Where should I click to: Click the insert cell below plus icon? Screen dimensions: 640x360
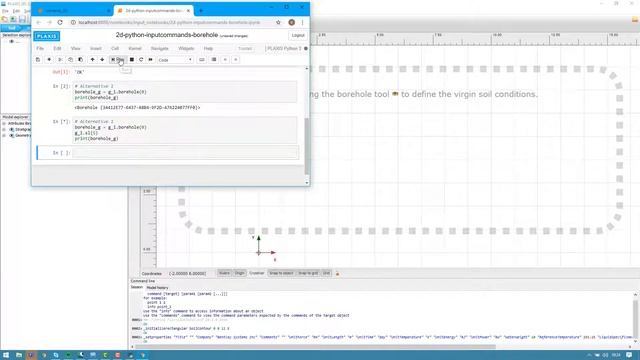click(x=49, y=60)
